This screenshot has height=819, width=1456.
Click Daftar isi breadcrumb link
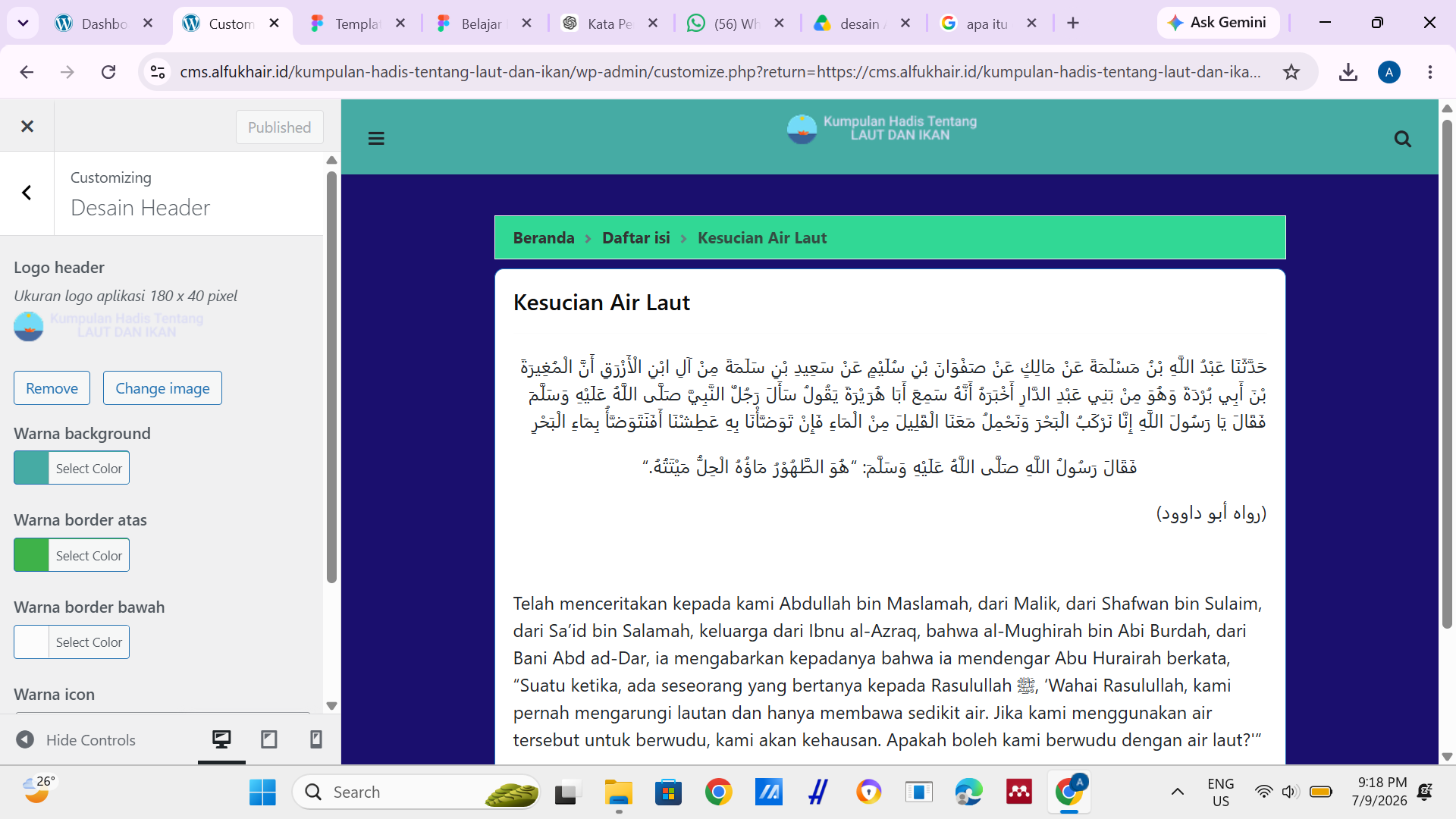point(636,238)
